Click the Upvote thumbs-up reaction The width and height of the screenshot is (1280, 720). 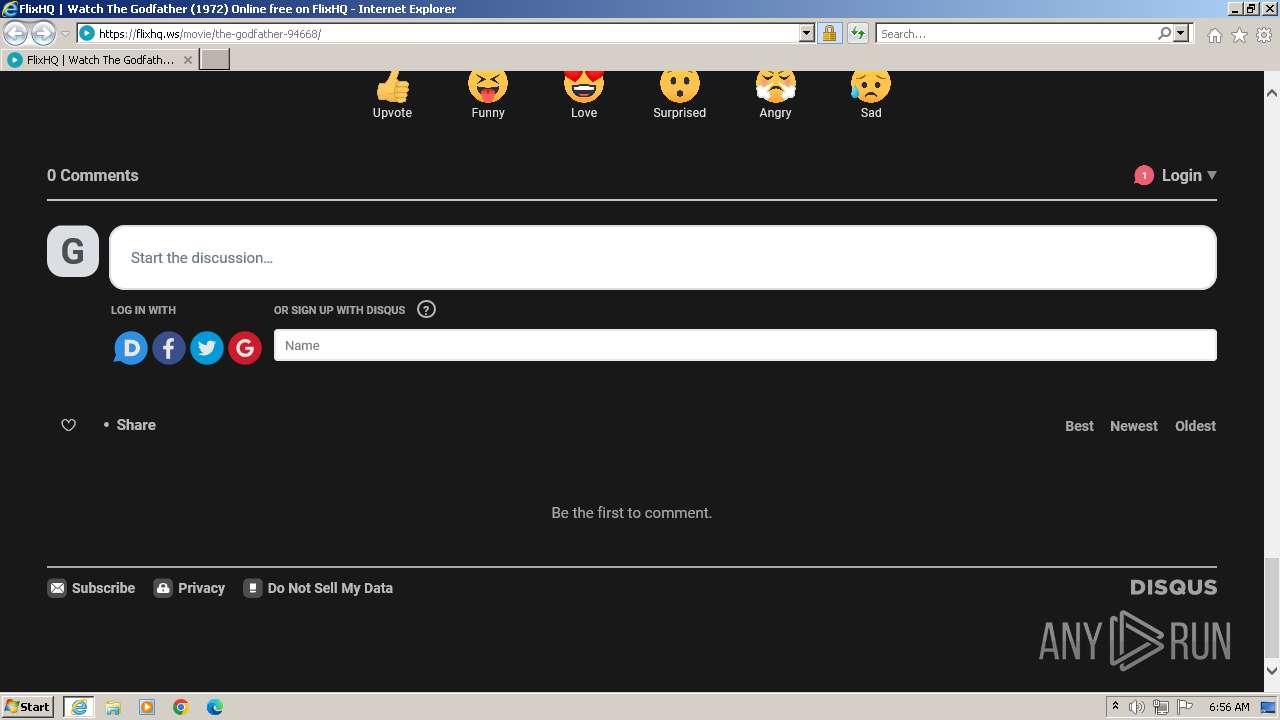(392, 87)
